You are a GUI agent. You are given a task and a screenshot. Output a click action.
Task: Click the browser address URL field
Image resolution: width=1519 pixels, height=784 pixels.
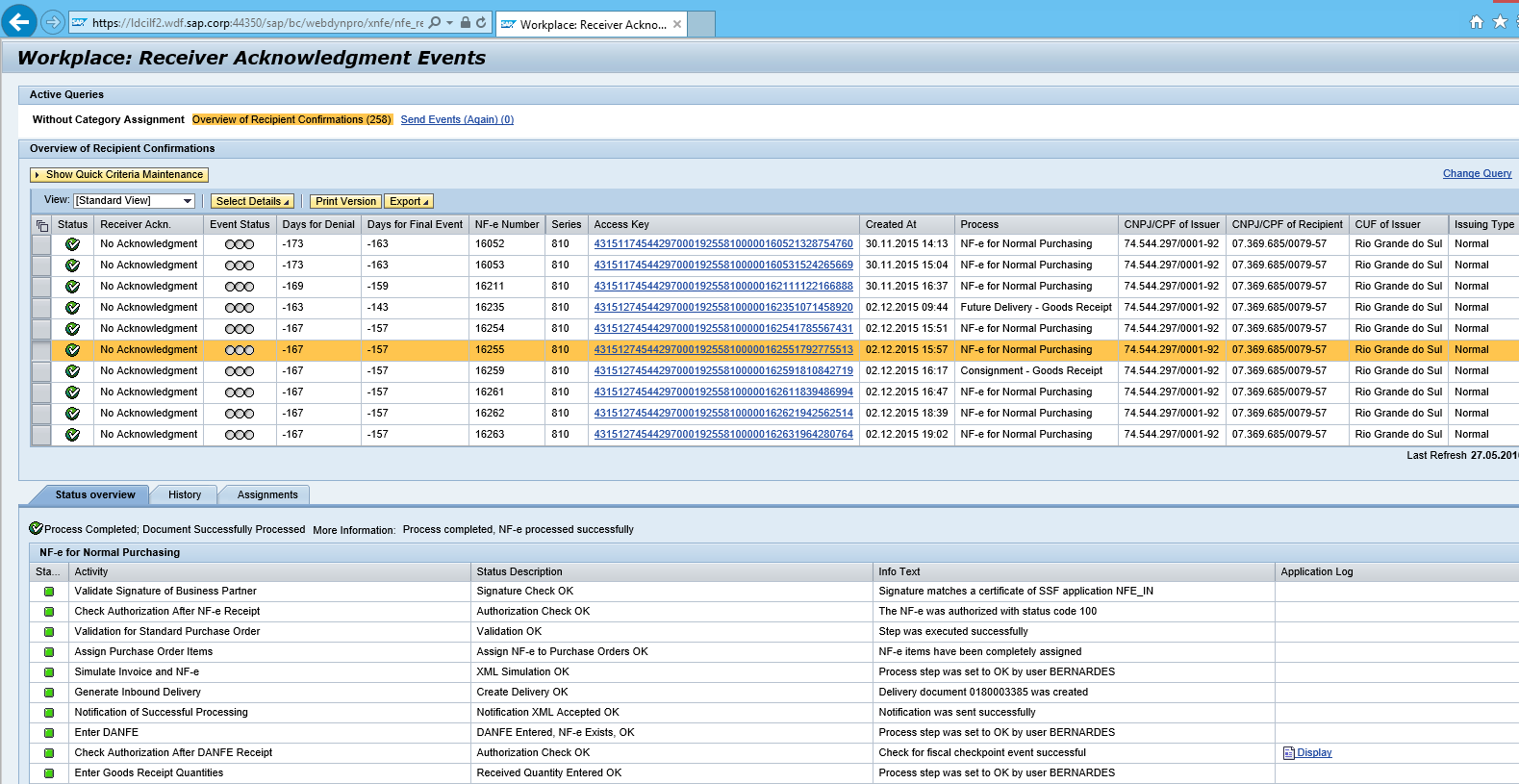[257, 22]
